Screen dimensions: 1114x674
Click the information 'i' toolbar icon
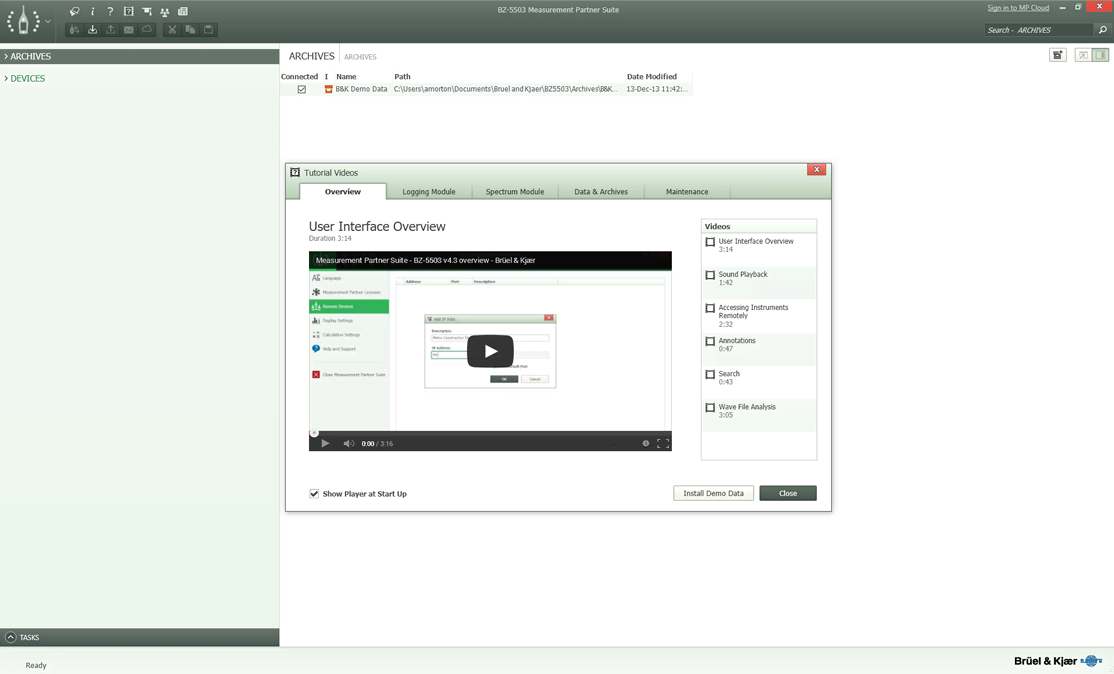(x=92, y=12)
